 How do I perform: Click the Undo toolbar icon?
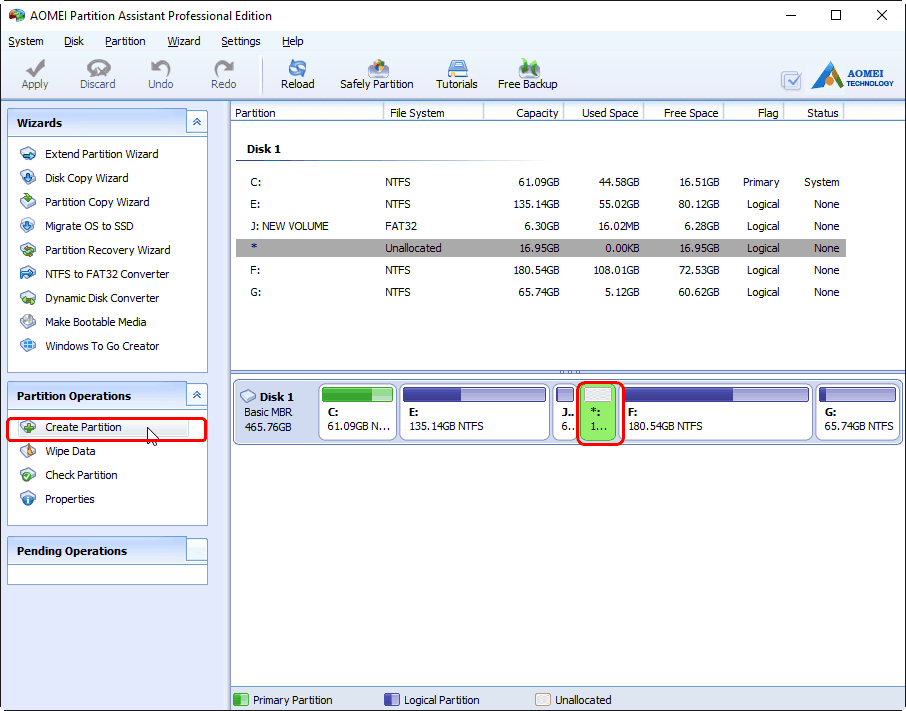click(x=160, y=75)
